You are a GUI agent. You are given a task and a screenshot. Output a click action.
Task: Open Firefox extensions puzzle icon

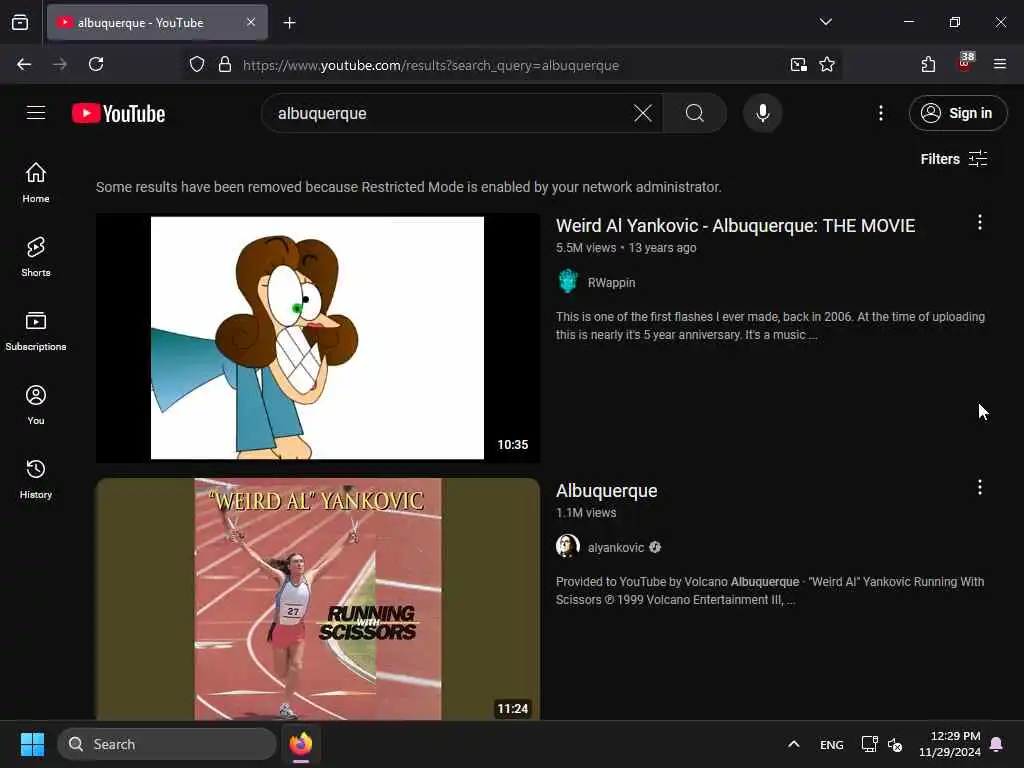click(928, 64)
